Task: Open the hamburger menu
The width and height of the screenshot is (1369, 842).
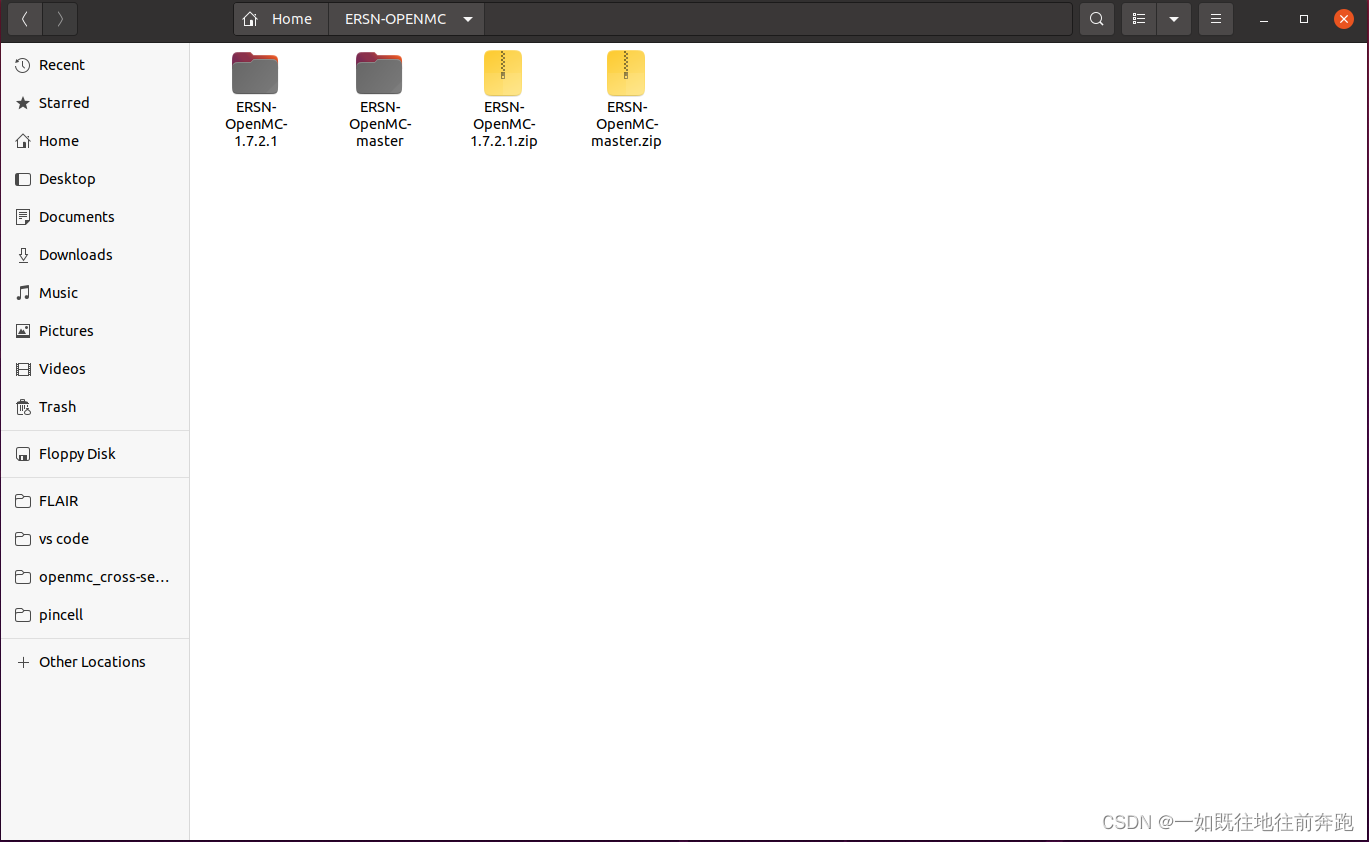Action: (x=1215, y=18)
